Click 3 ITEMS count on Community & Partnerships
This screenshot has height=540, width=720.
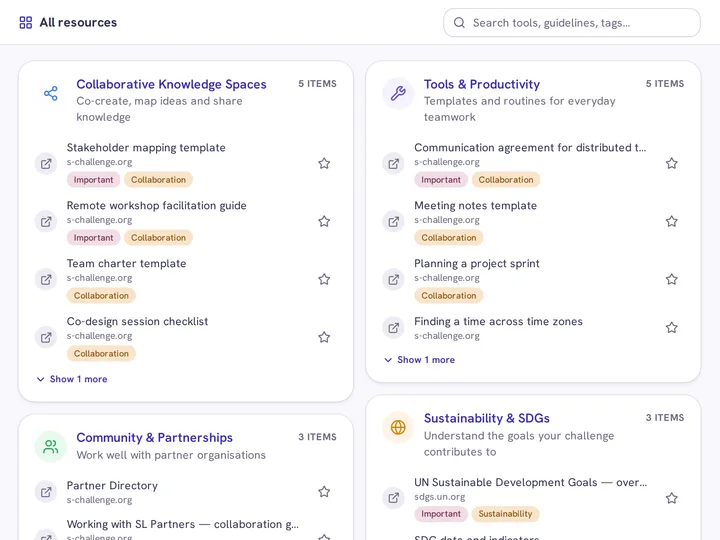pyautogui.click(x=317, y=437)
